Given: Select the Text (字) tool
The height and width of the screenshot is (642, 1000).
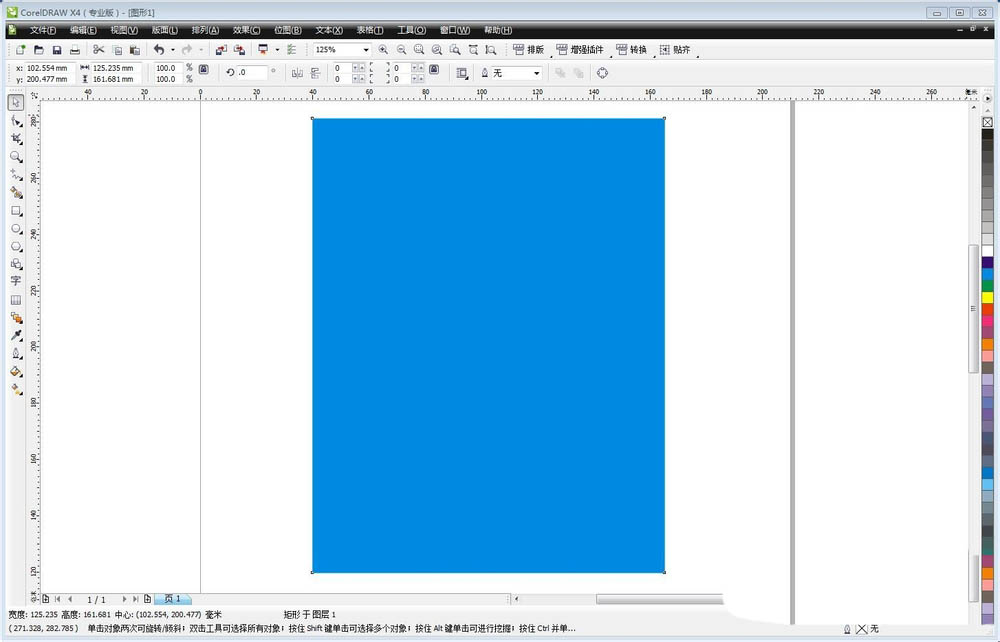Looking at the screenshot, I should click(x=16, y=282).
